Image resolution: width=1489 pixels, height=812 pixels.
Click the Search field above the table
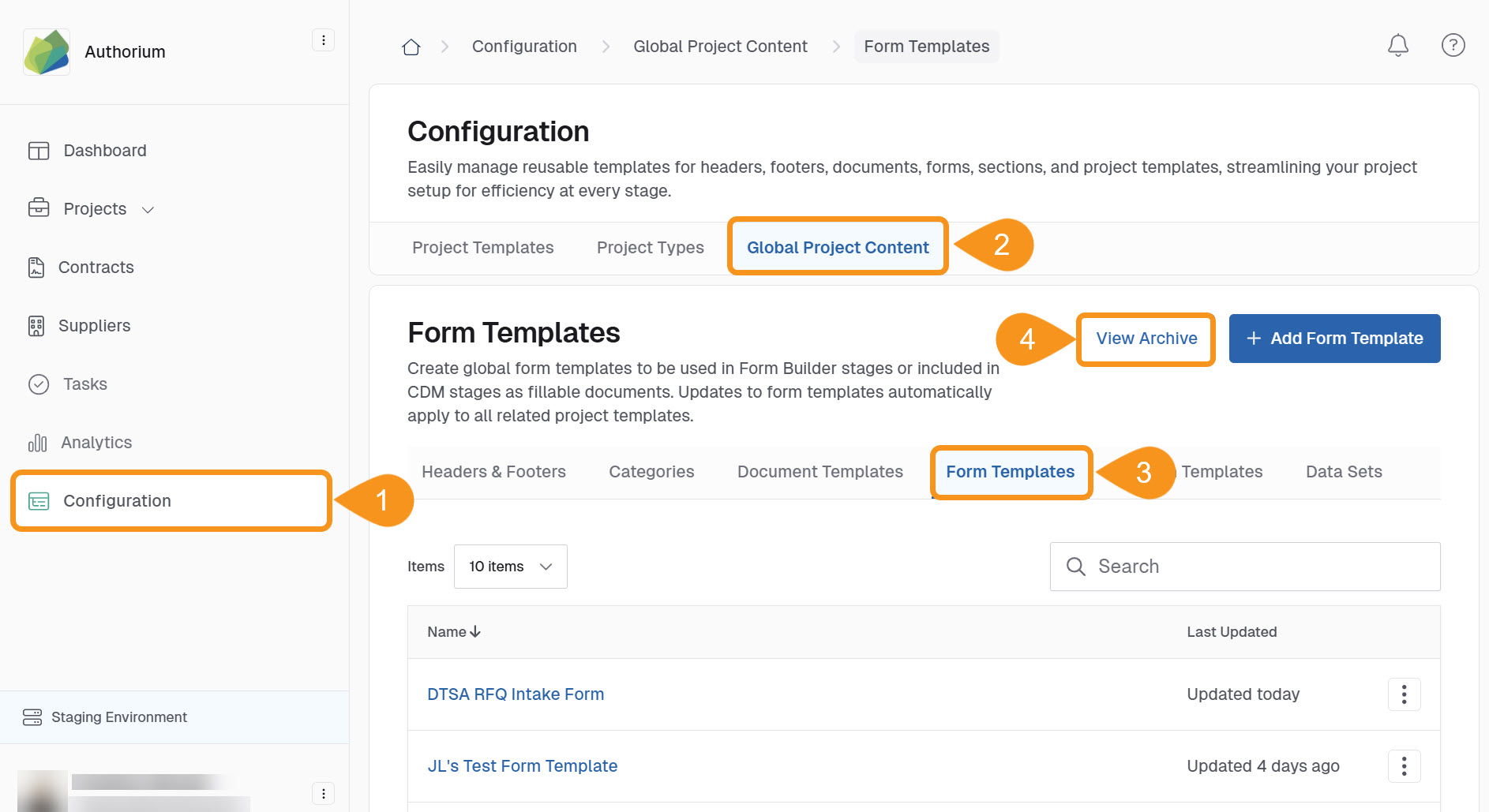[x=1244, y=566]
